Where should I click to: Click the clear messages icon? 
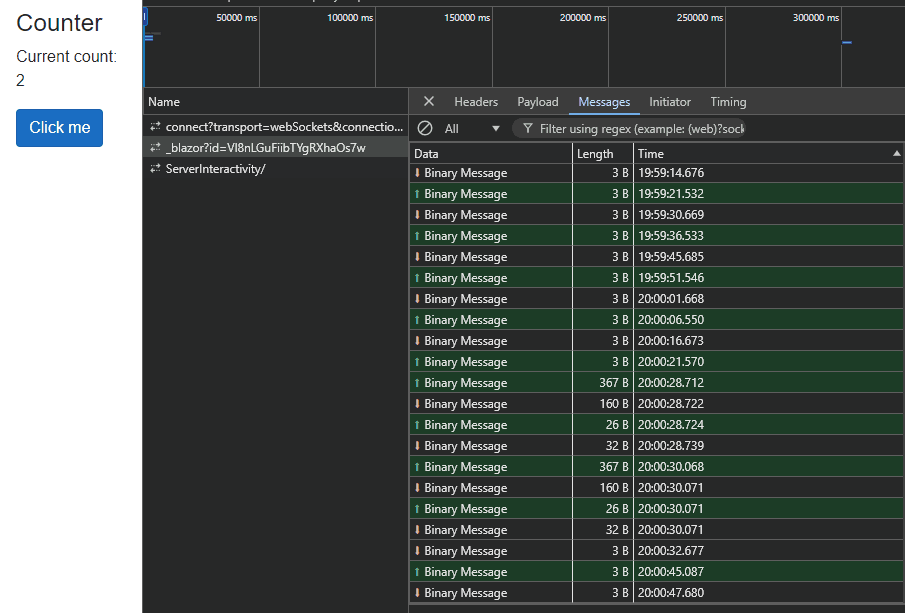pyautogui.click(x=425, y=129)
